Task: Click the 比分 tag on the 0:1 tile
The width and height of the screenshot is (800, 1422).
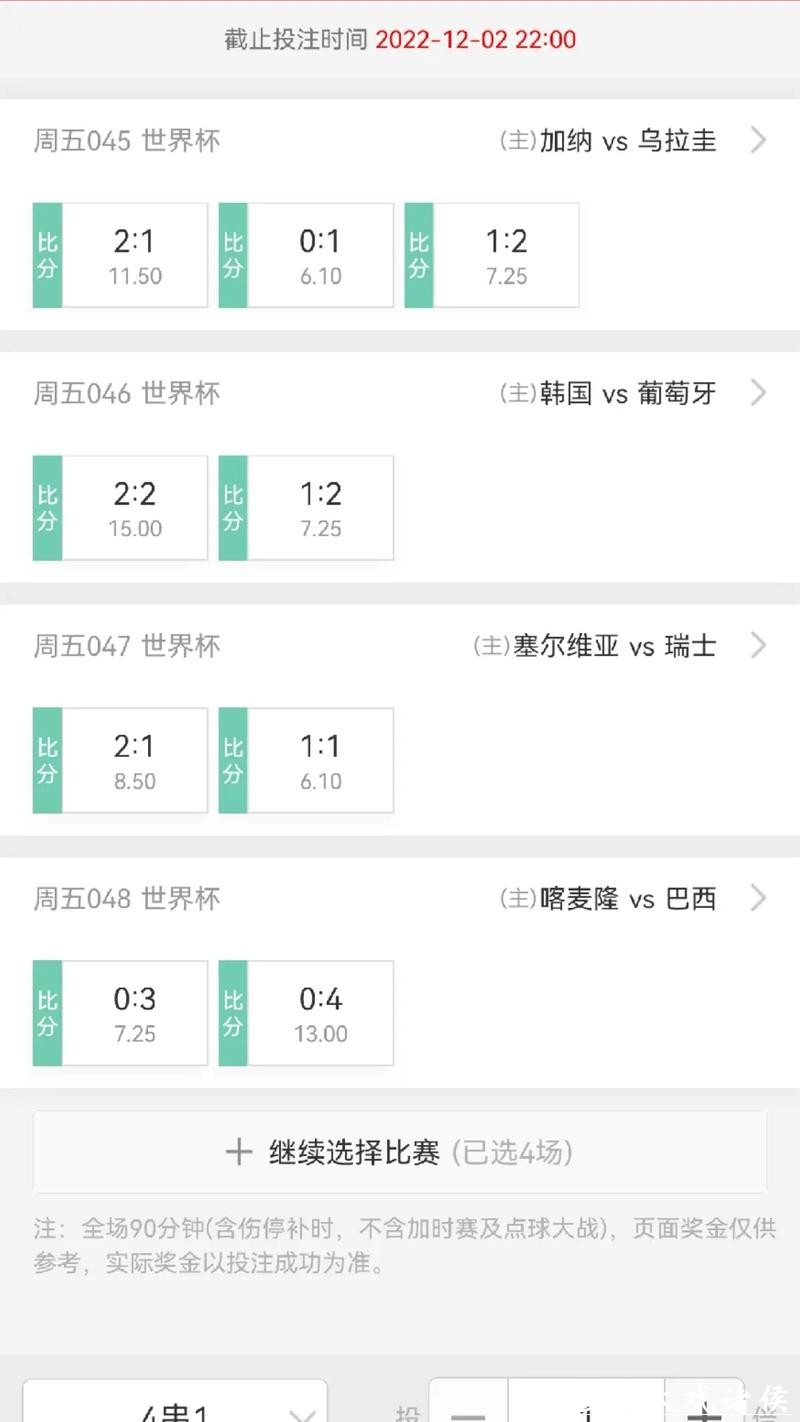Action: (232, 254)
